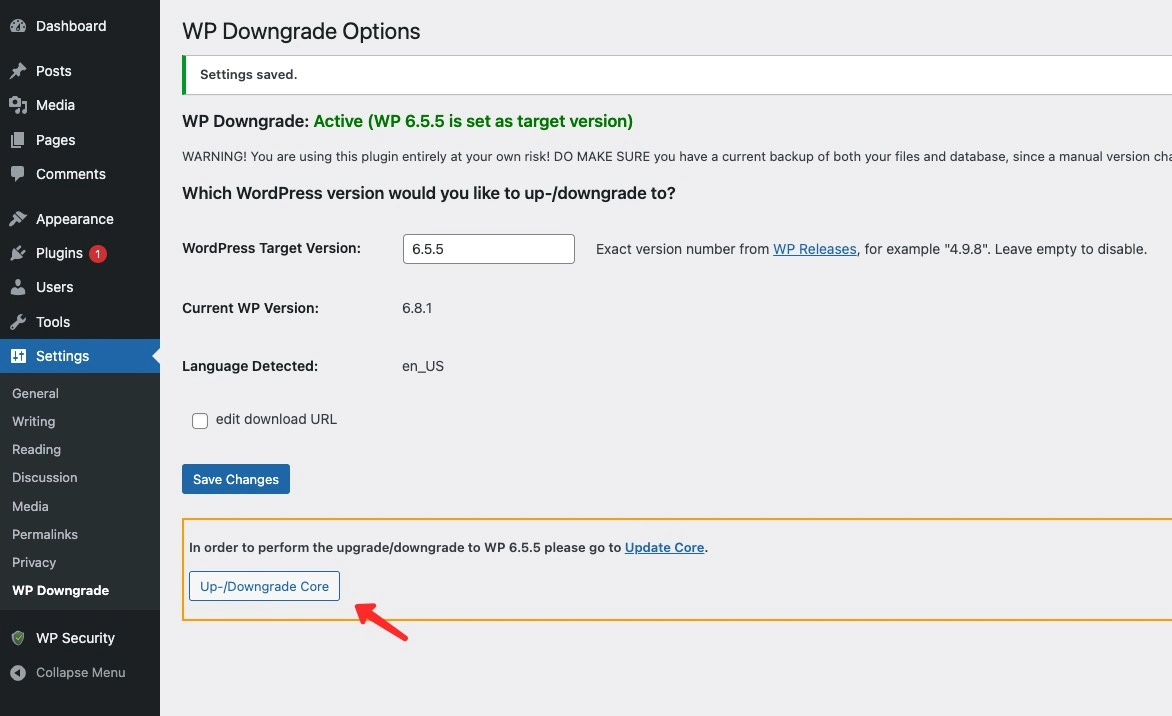Go to Privacy settings submenu
1172x716 pixels.
pyautogui.click(x=34, y=562)
